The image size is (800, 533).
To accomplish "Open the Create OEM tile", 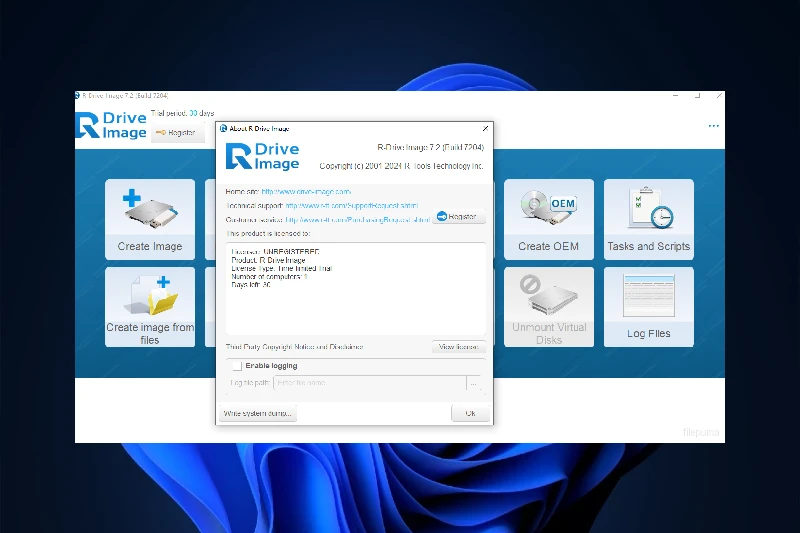I will (x=548, y=219).
